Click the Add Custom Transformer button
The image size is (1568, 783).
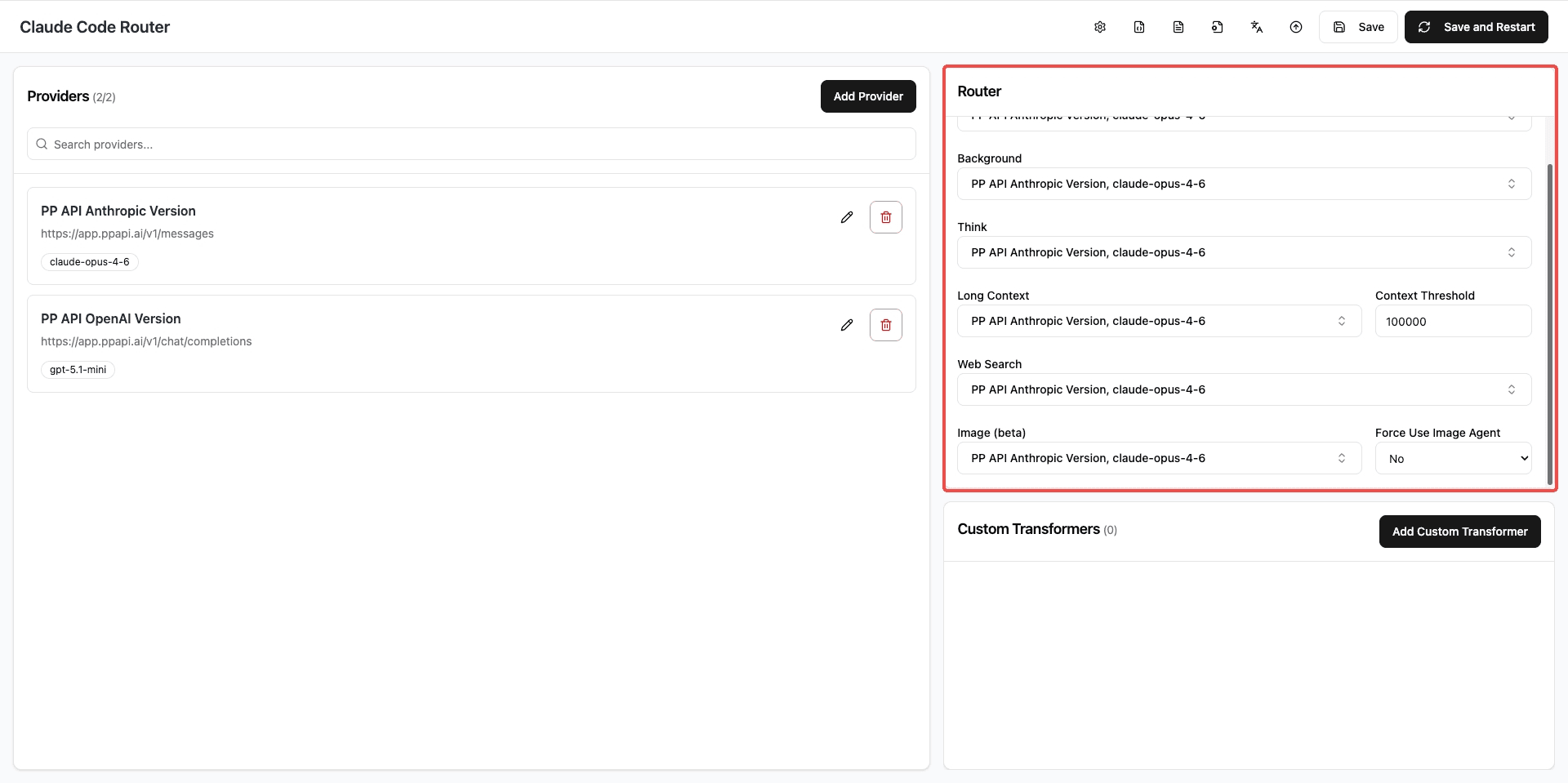click(1459, 531)
